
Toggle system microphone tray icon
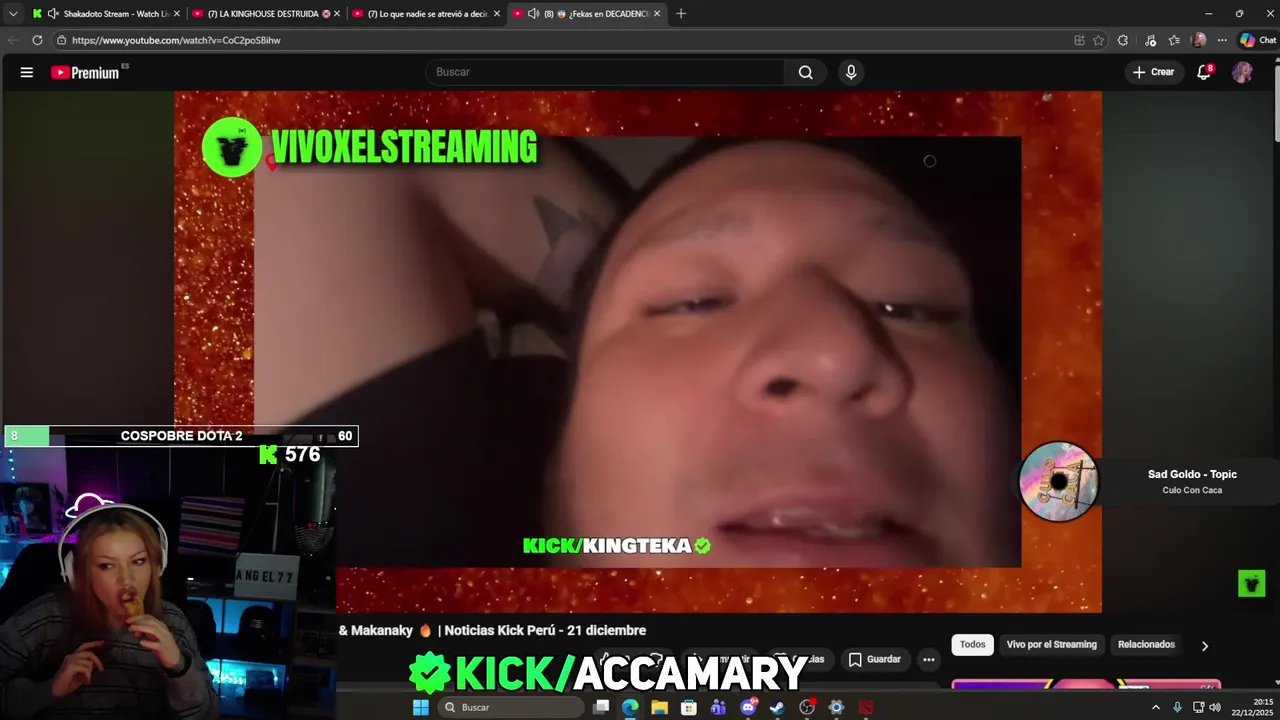pos(1177,707)
